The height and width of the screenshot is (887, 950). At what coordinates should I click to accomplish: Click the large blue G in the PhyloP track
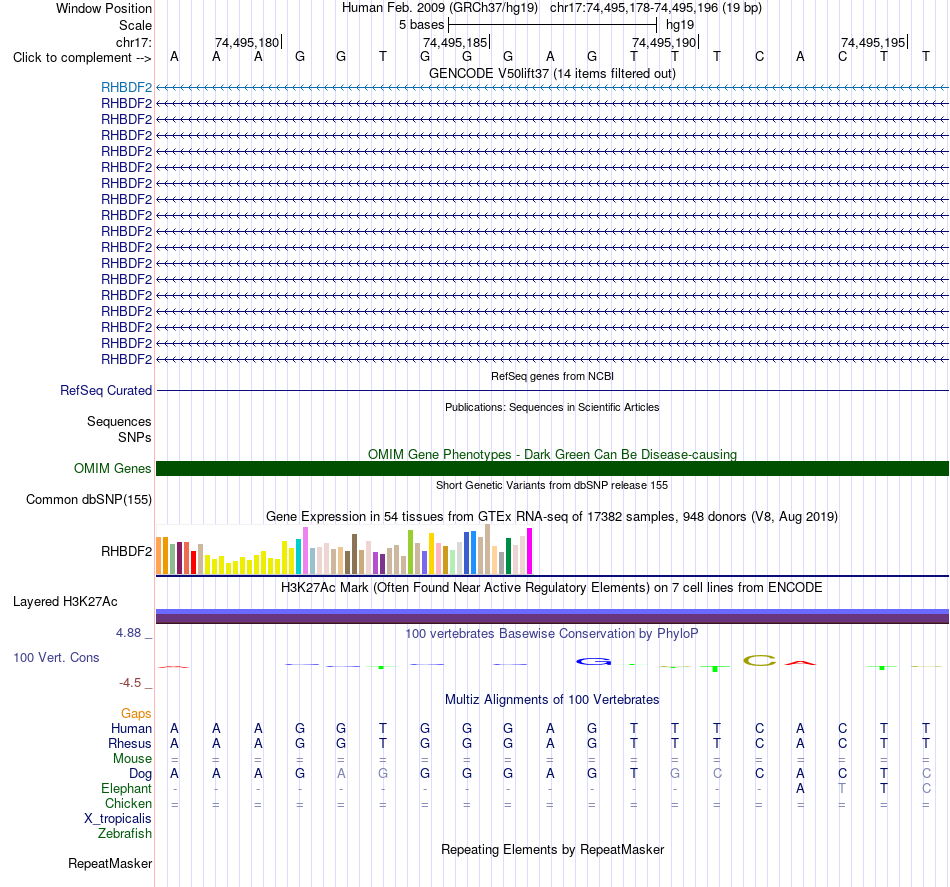593,662
